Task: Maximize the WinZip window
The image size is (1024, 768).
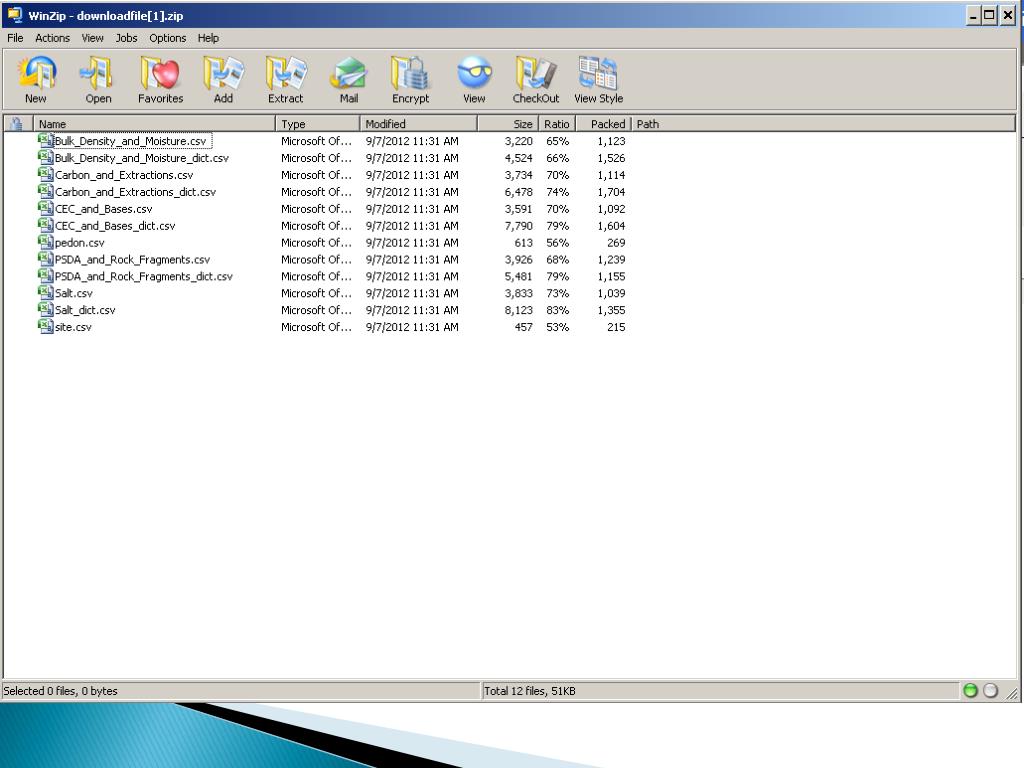Action: tap(990, 16)
